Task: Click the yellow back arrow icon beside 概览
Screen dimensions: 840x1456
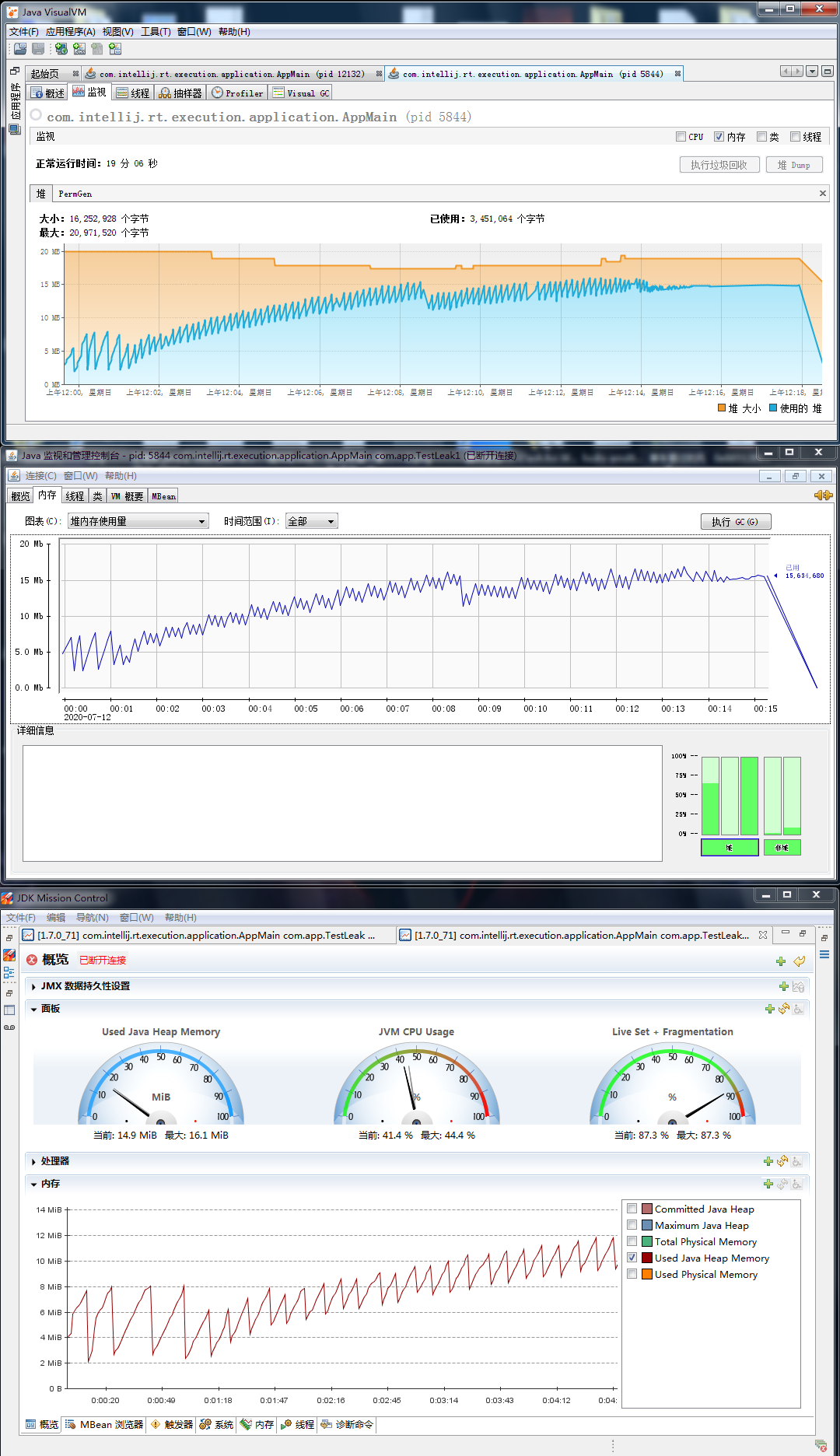Action: 799,961
